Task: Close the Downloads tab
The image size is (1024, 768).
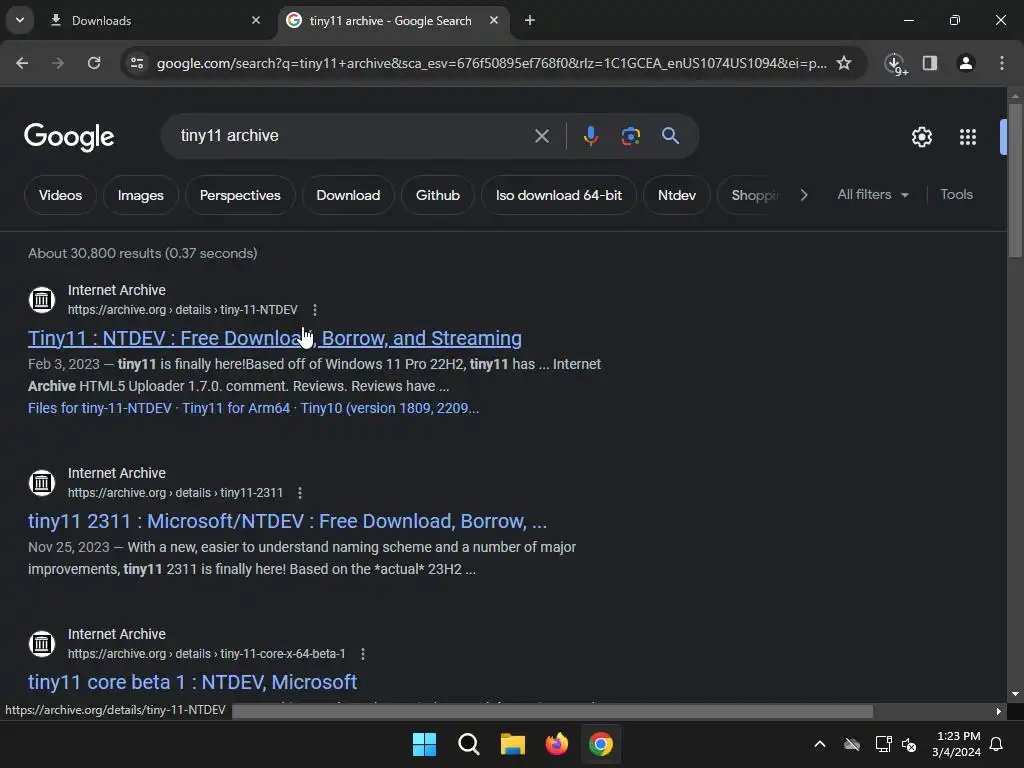Action: click(x=256, y=21)
